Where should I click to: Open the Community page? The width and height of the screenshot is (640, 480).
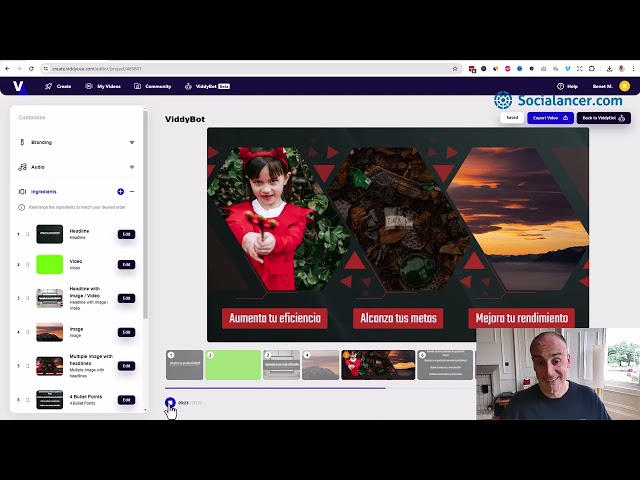(153, 86)
